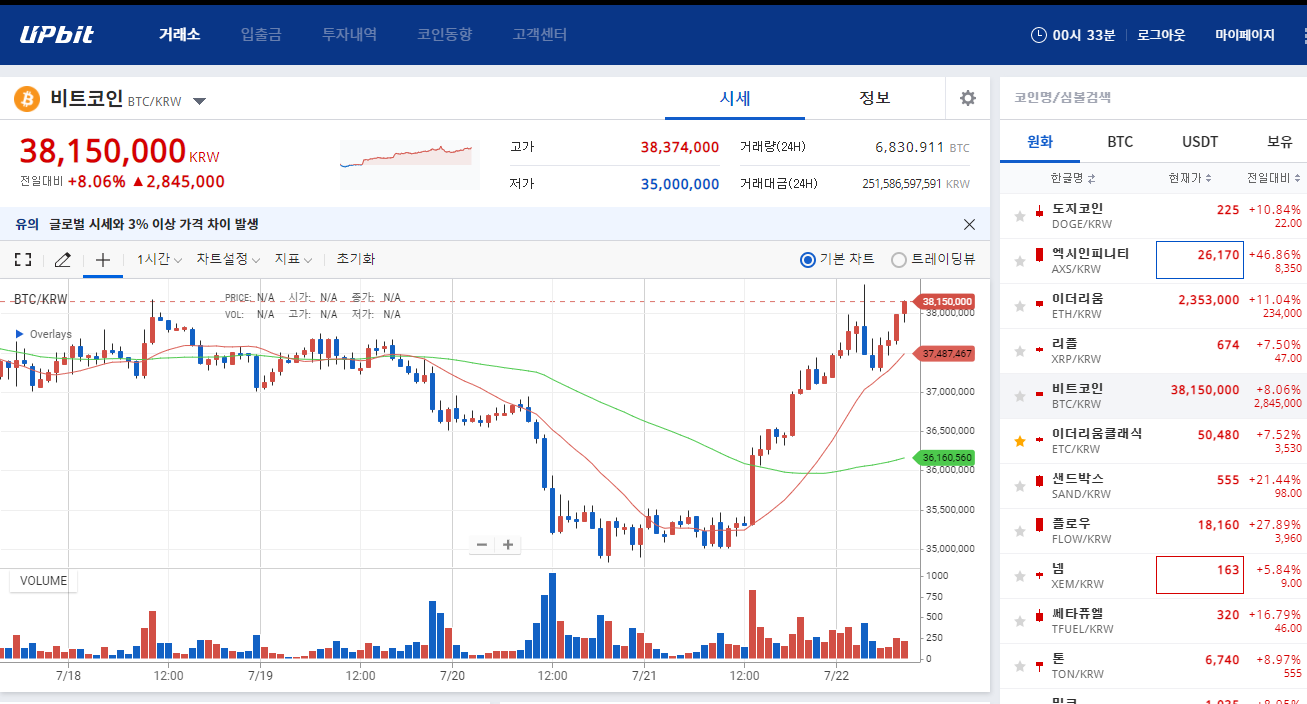Screen dimensions: 1307x704
Task: Select 기본 차트 radio button
Action: 808,259
